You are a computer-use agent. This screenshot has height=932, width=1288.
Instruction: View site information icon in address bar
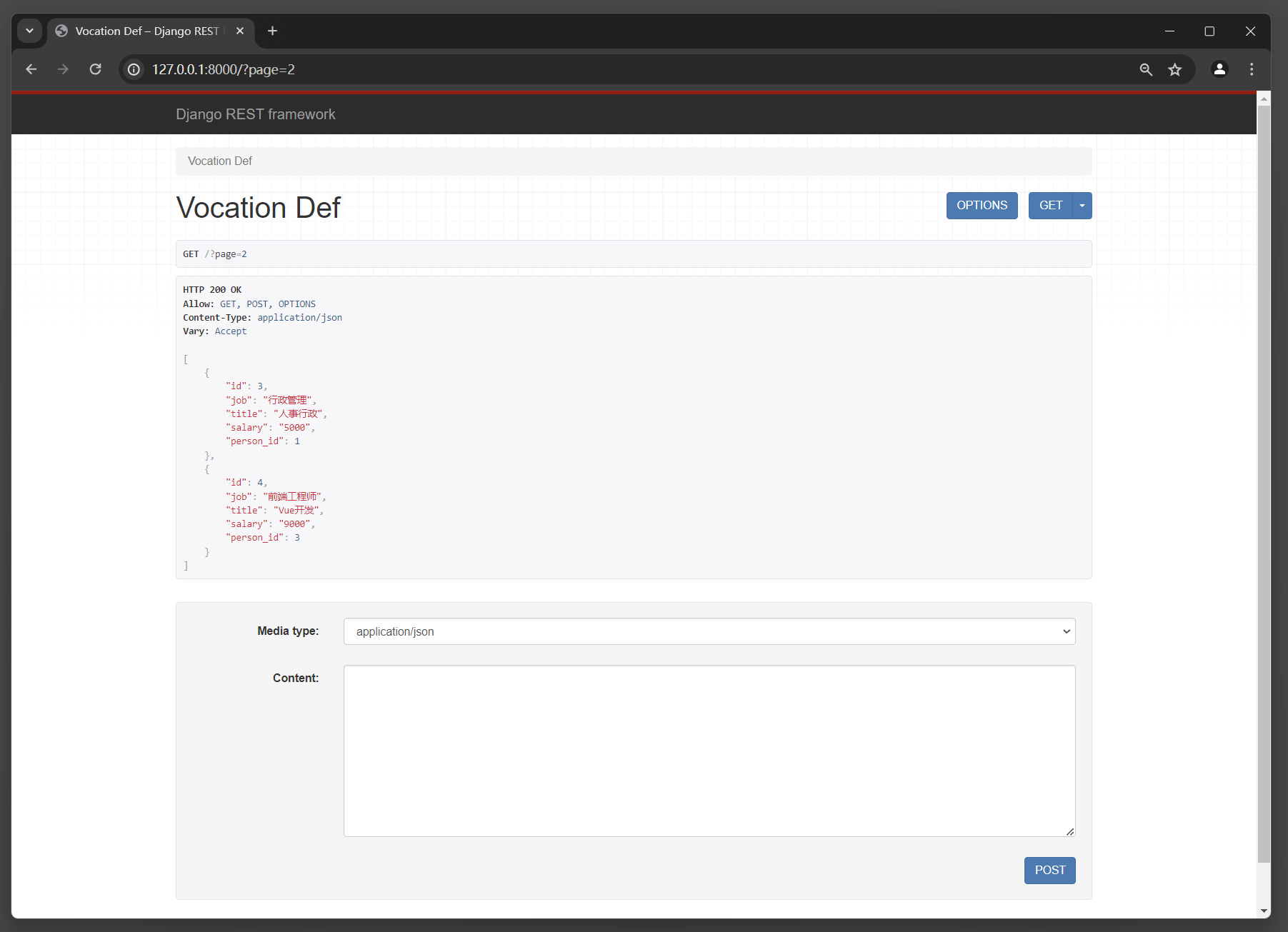[x=134, y=69]
